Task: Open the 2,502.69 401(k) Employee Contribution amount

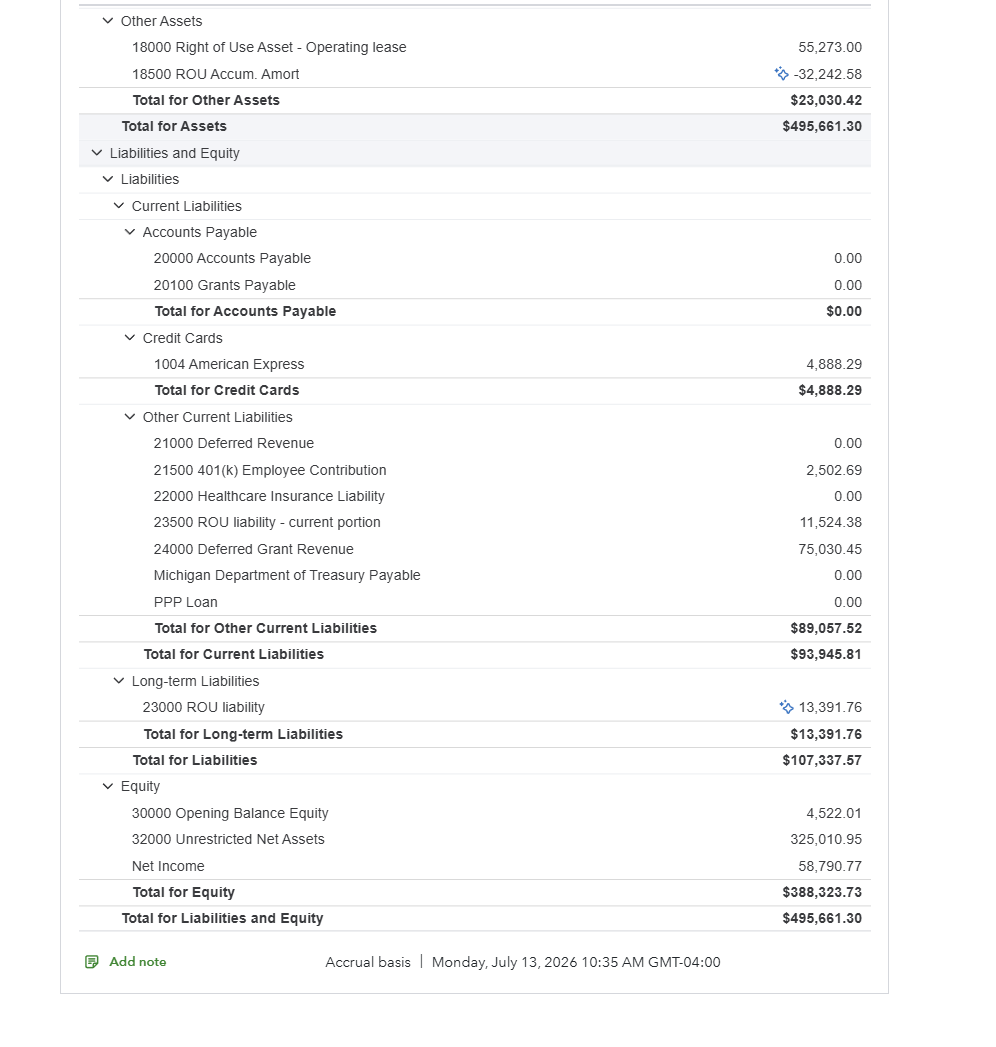Action: coord(834,470)
